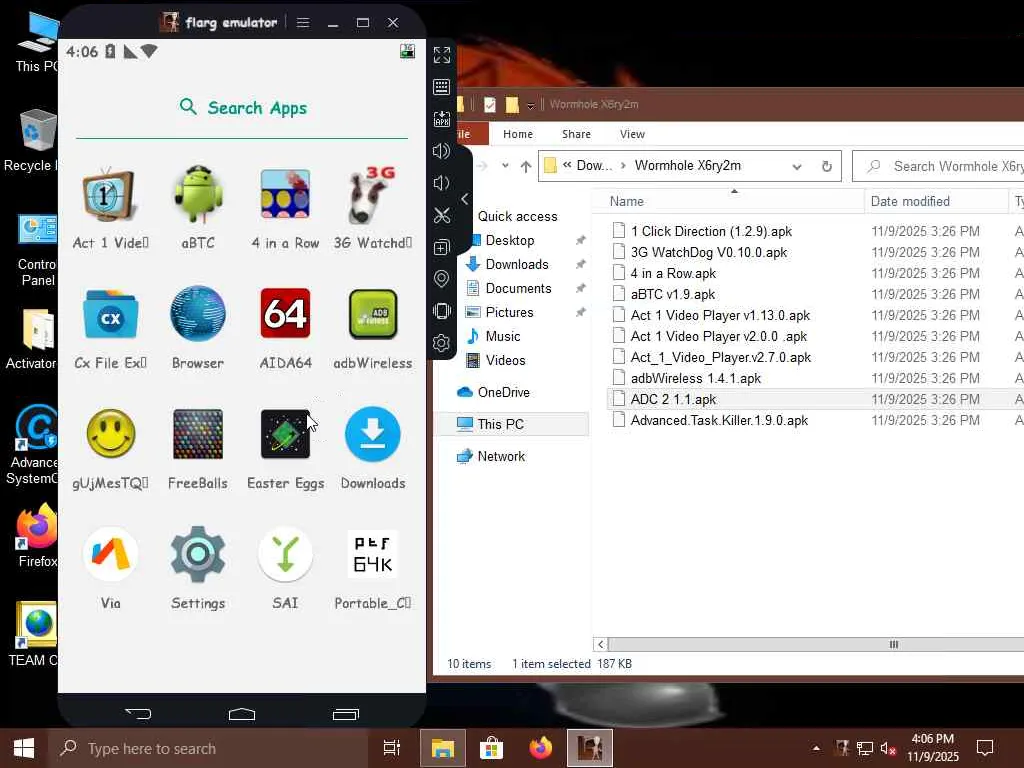Open the multi-instance plus icon
This screenshot has height=768, width=1024.
pos(442,247)
